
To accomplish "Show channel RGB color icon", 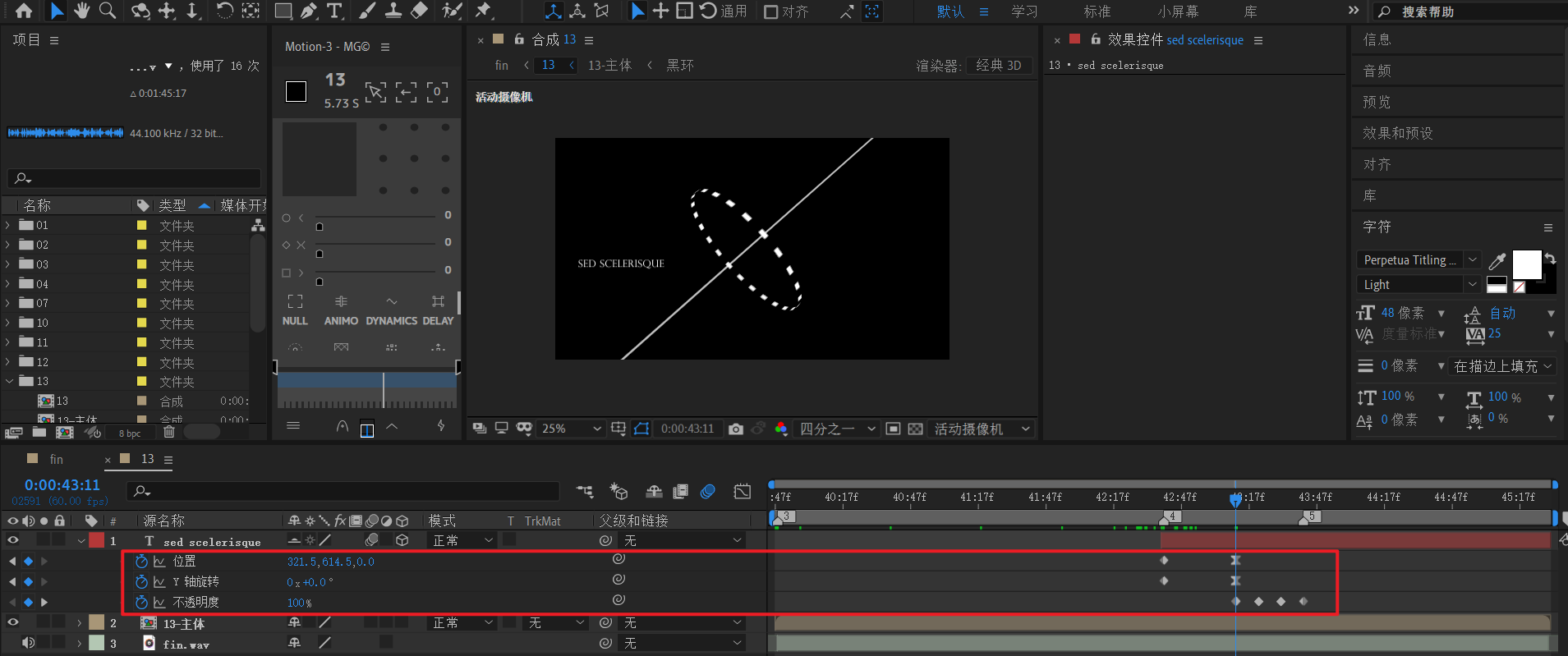I will [781, 429].
